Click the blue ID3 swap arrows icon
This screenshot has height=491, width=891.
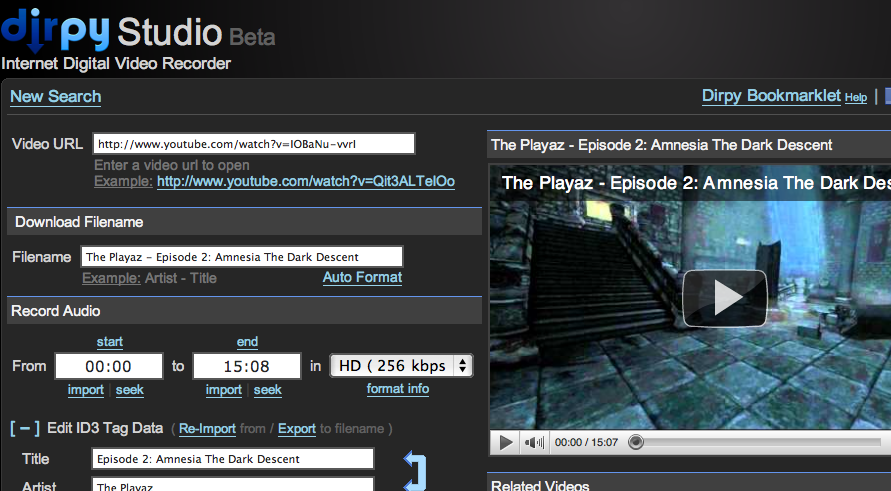tap(415, 471)
